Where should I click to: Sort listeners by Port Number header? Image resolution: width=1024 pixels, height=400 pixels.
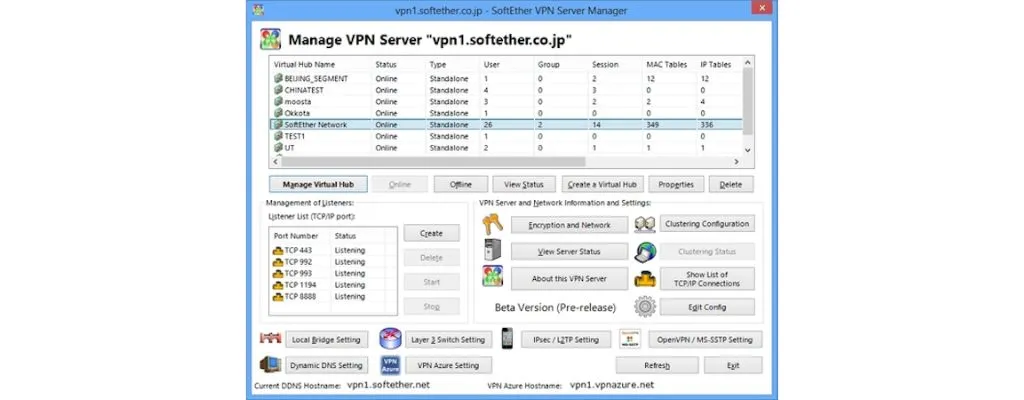coord(300,236)
